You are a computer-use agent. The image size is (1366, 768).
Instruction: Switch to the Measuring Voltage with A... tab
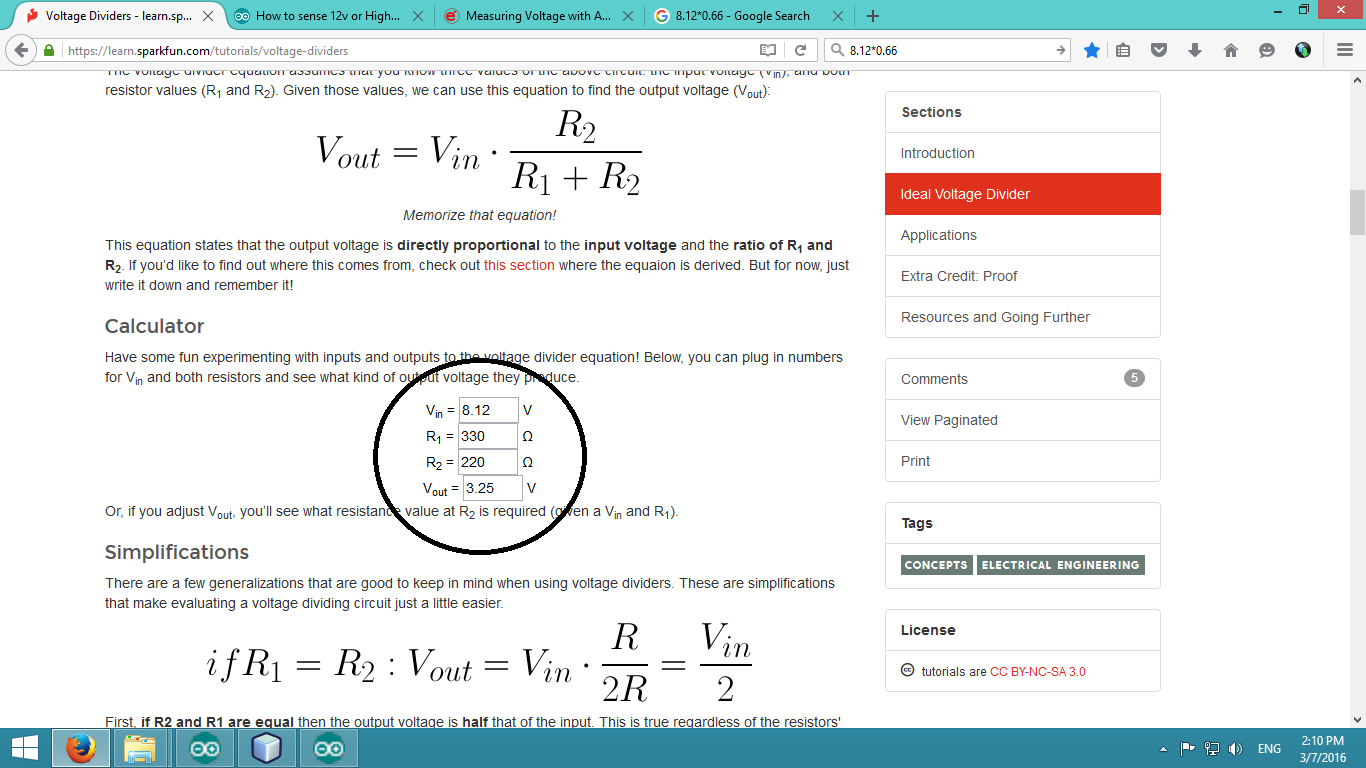tap(538, 16)
